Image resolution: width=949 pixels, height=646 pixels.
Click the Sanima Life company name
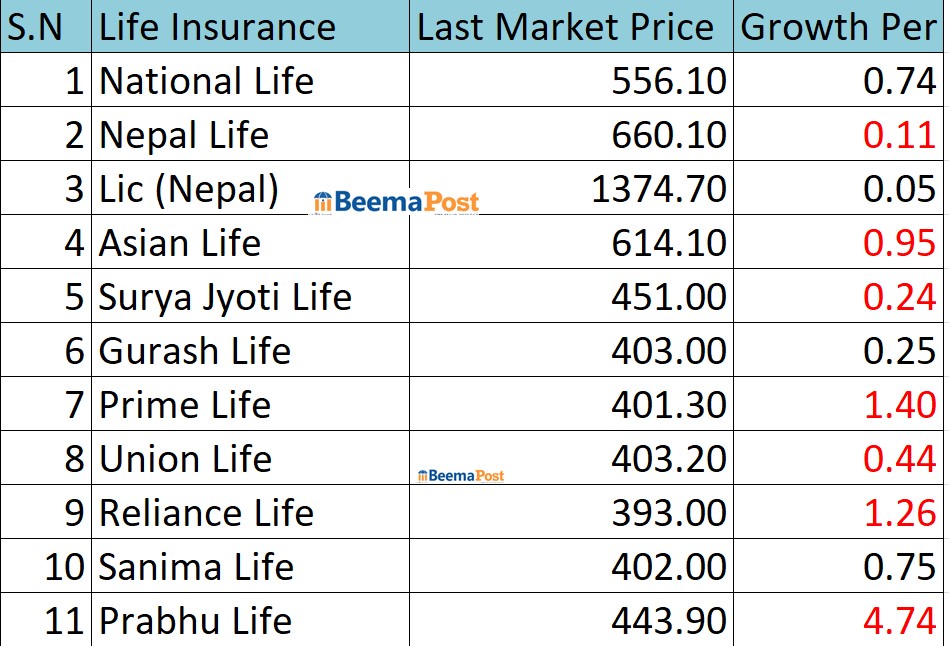tap(196, 567)
